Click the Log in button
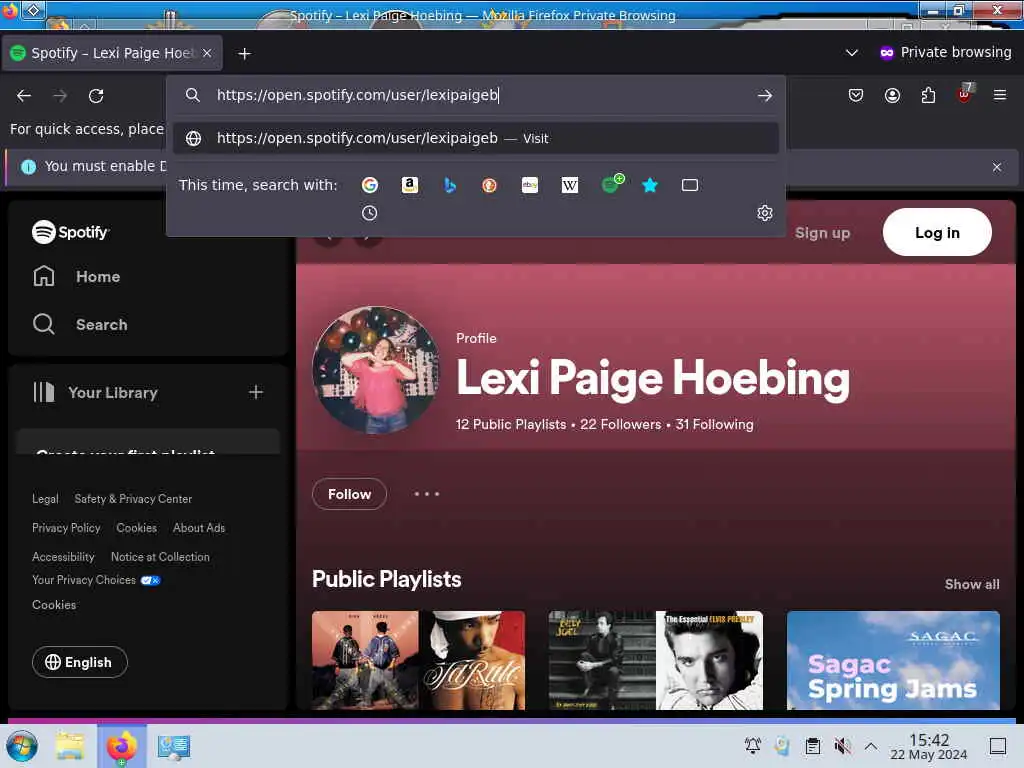The width and height of the screenshot is (1024, 768). tap(937, 232)
